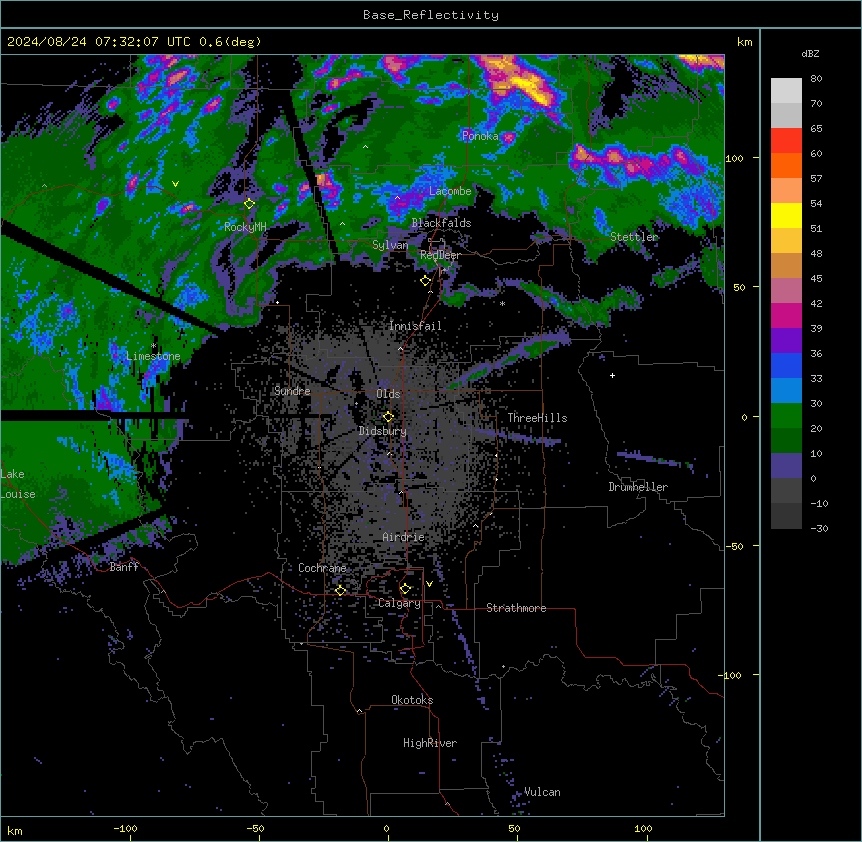
Task: Select the blue 33-36 dBZ legend color
Action: [x=786, y=366]
